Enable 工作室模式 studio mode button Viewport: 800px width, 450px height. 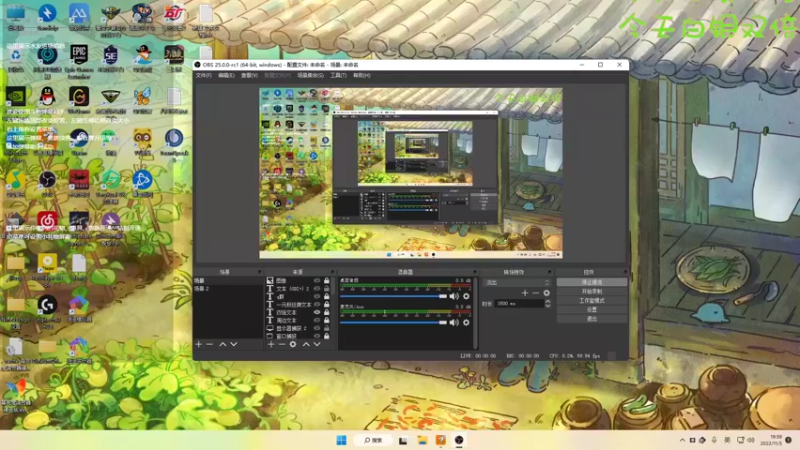pyautogui.click(x=592, y=301)
